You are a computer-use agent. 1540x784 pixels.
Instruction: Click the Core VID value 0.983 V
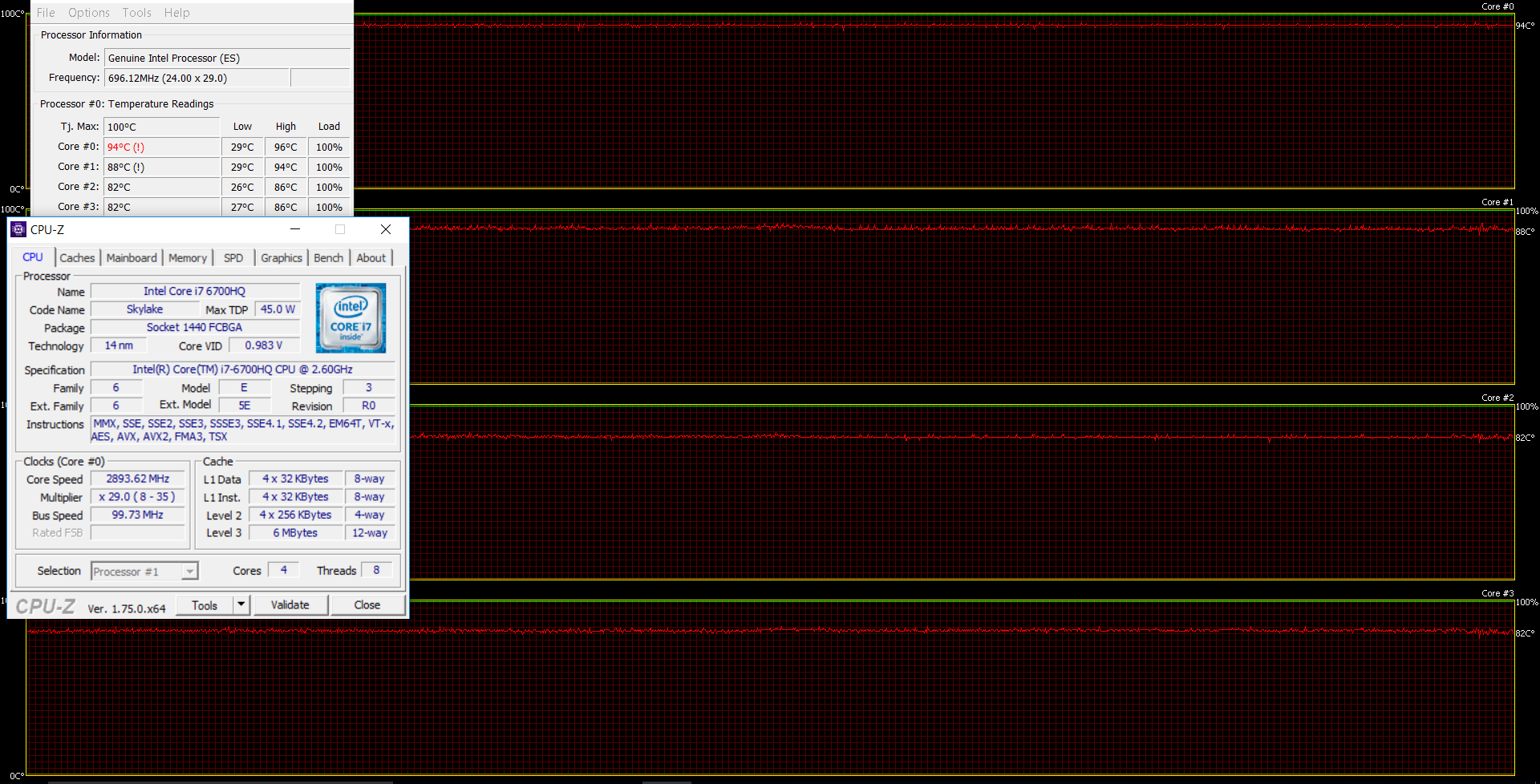pyautogui.click(x=264, y=346)
